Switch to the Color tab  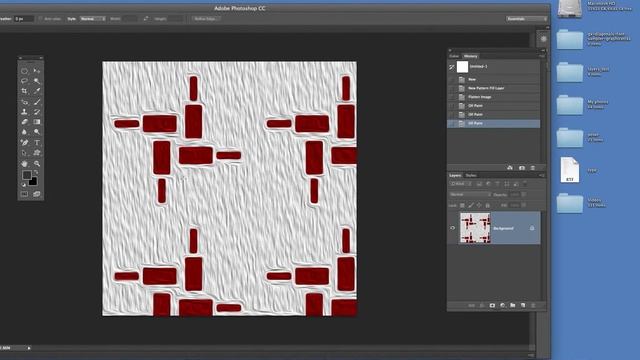pos(454,56)
